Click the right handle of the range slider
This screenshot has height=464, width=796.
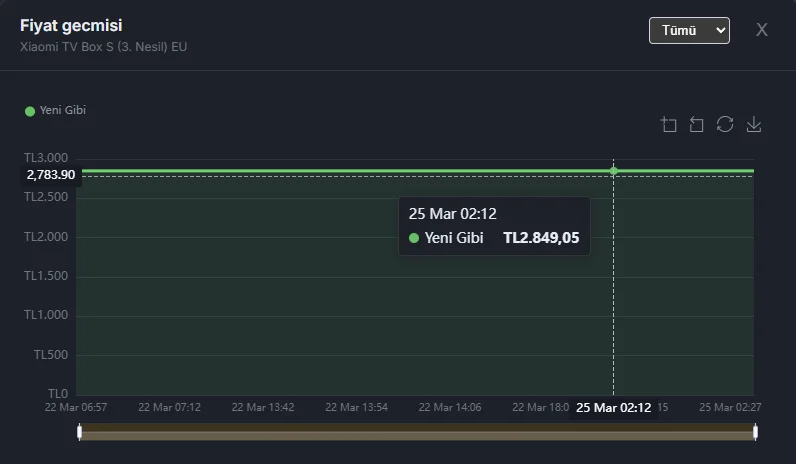pyautogui.click(x=755, y=432)
